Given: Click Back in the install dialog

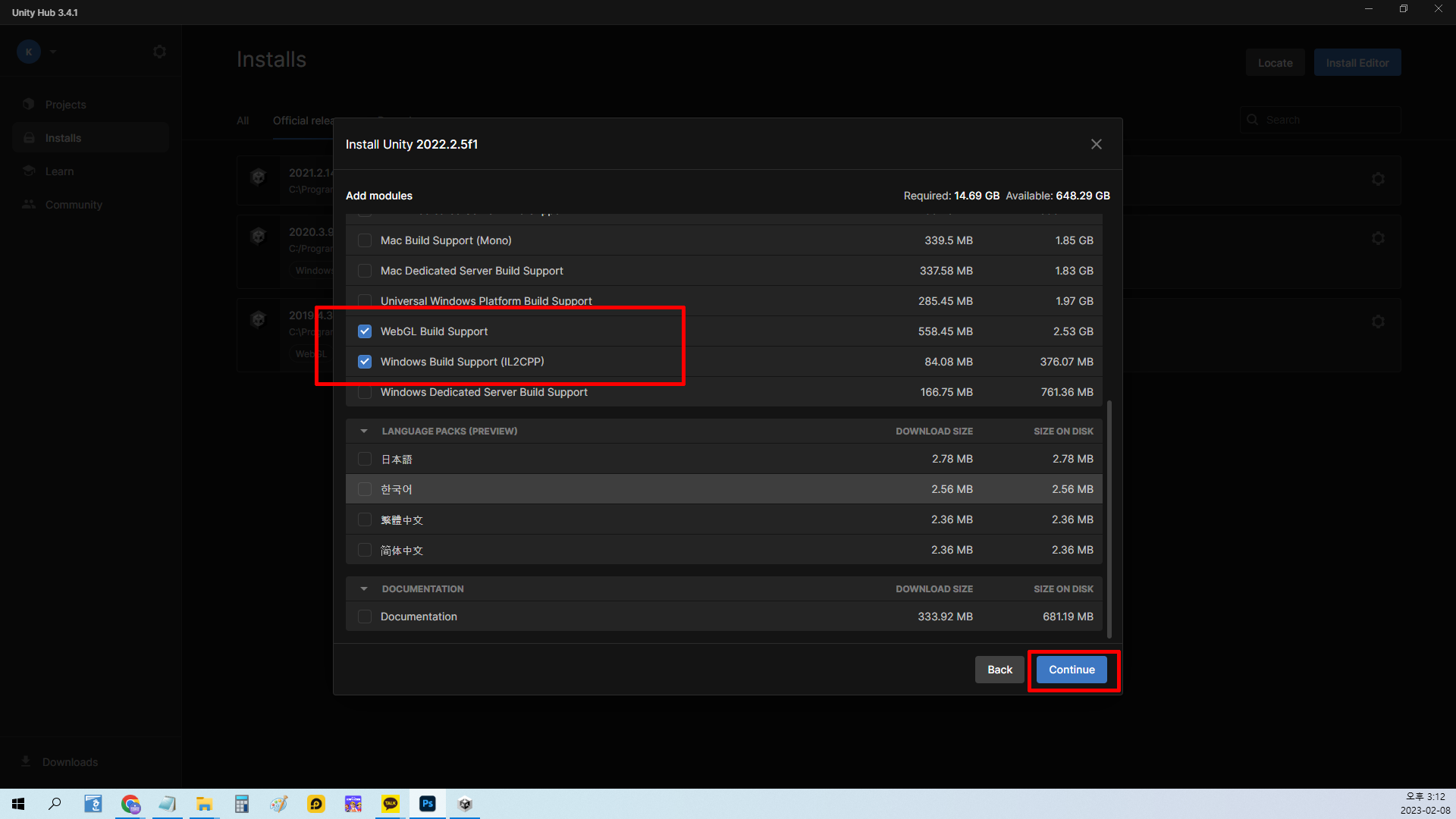Looking at the screenshot, I should 999,670.
